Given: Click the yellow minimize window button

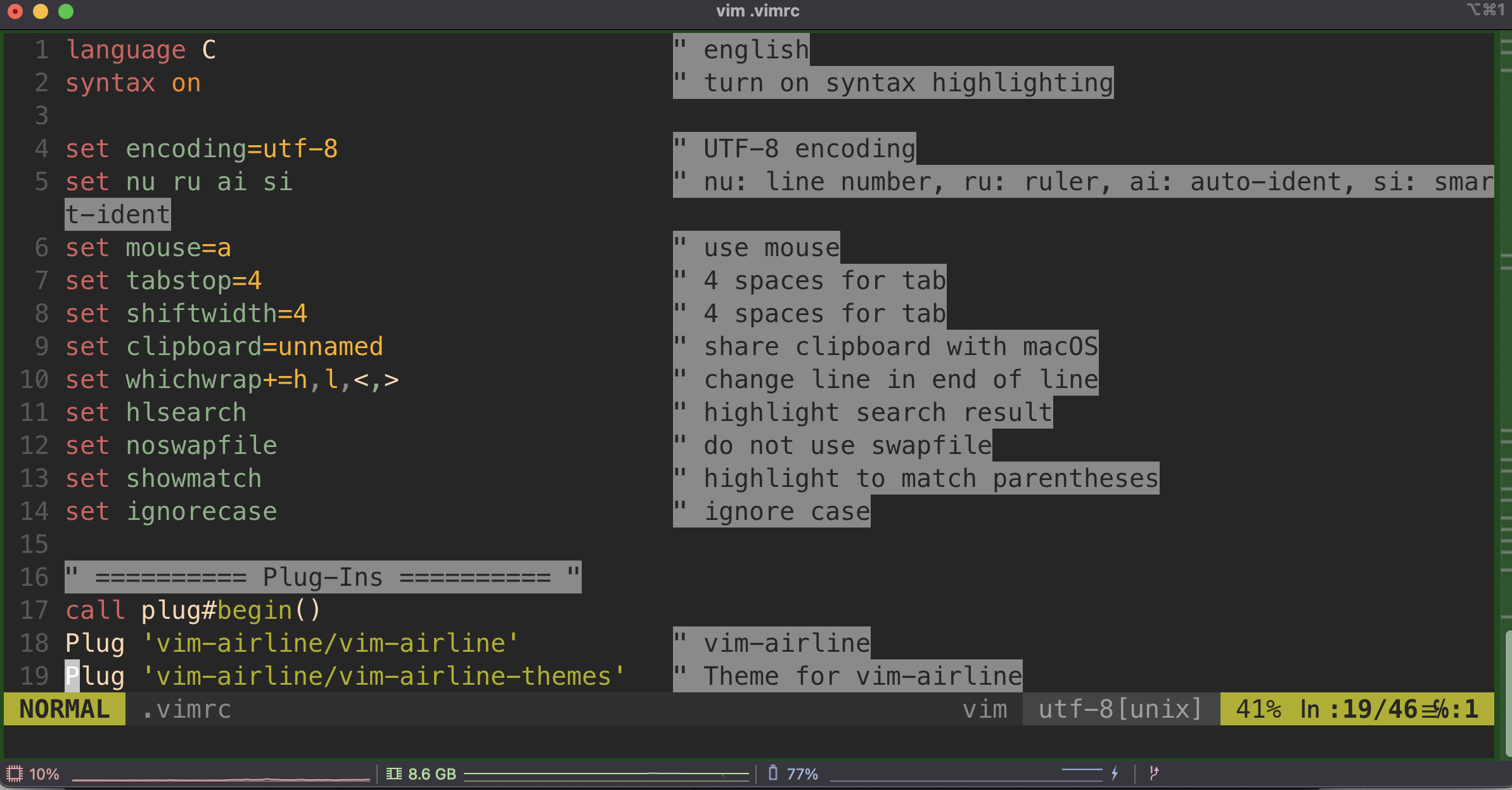Looking at the screenshot, I should [41, 11].
